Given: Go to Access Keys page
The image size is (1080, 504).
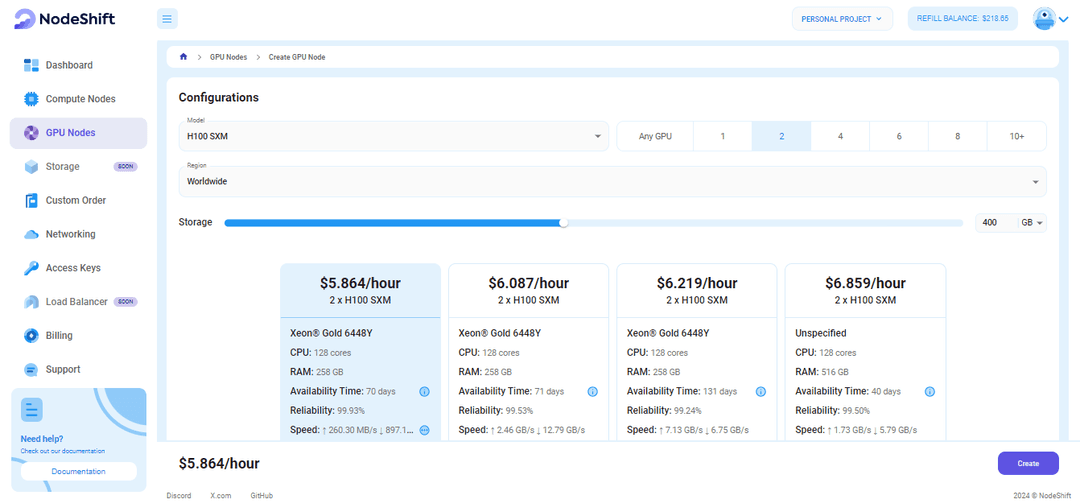Looking at the screenshot, I should click(73, 268).
